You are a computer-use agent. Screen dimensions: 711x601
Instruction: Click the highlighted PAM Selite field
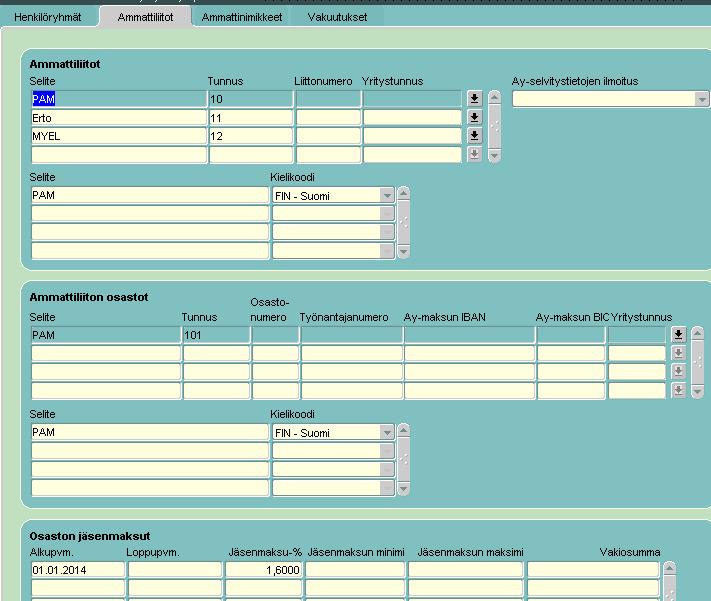point(119,99)
